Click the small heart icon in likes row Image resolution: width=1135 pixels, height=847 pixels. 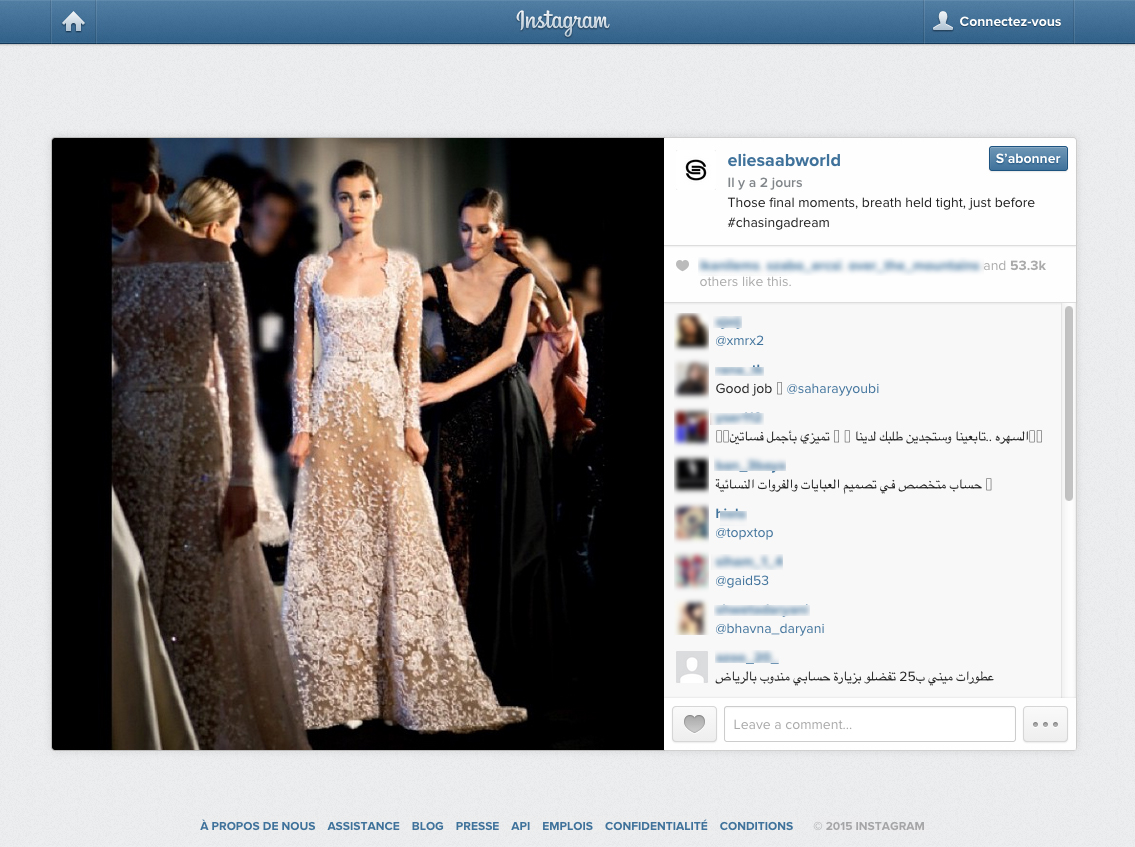pos(682,266)
